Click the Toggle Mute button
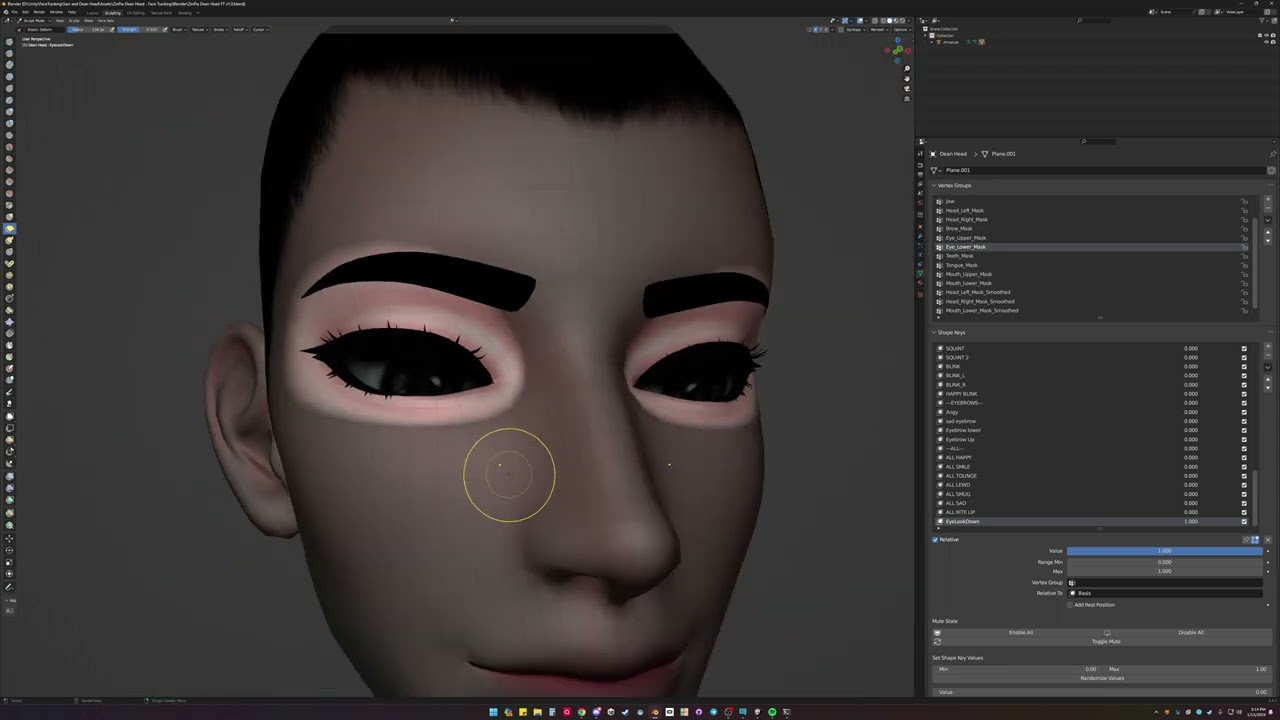The image size is (1280, 720). (x=1102, y=641)
